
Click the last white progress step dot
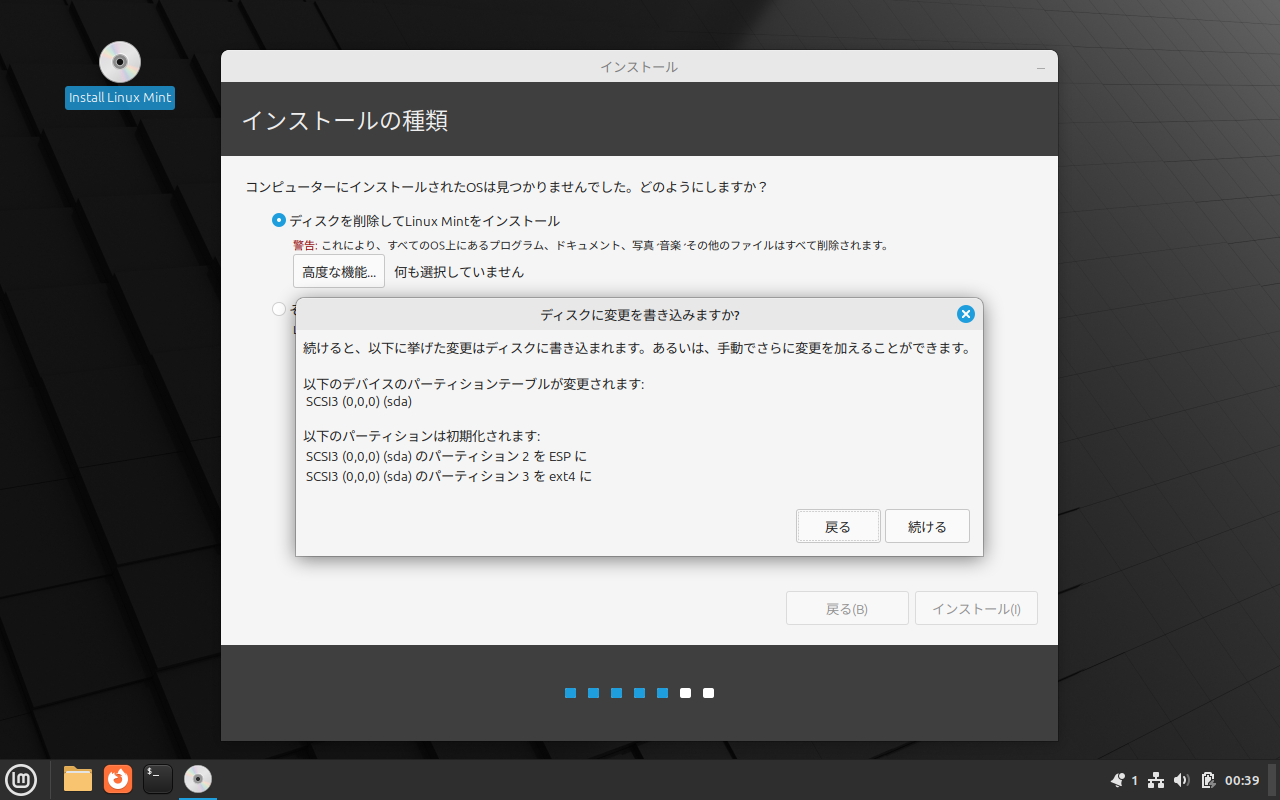click(708, 693)
